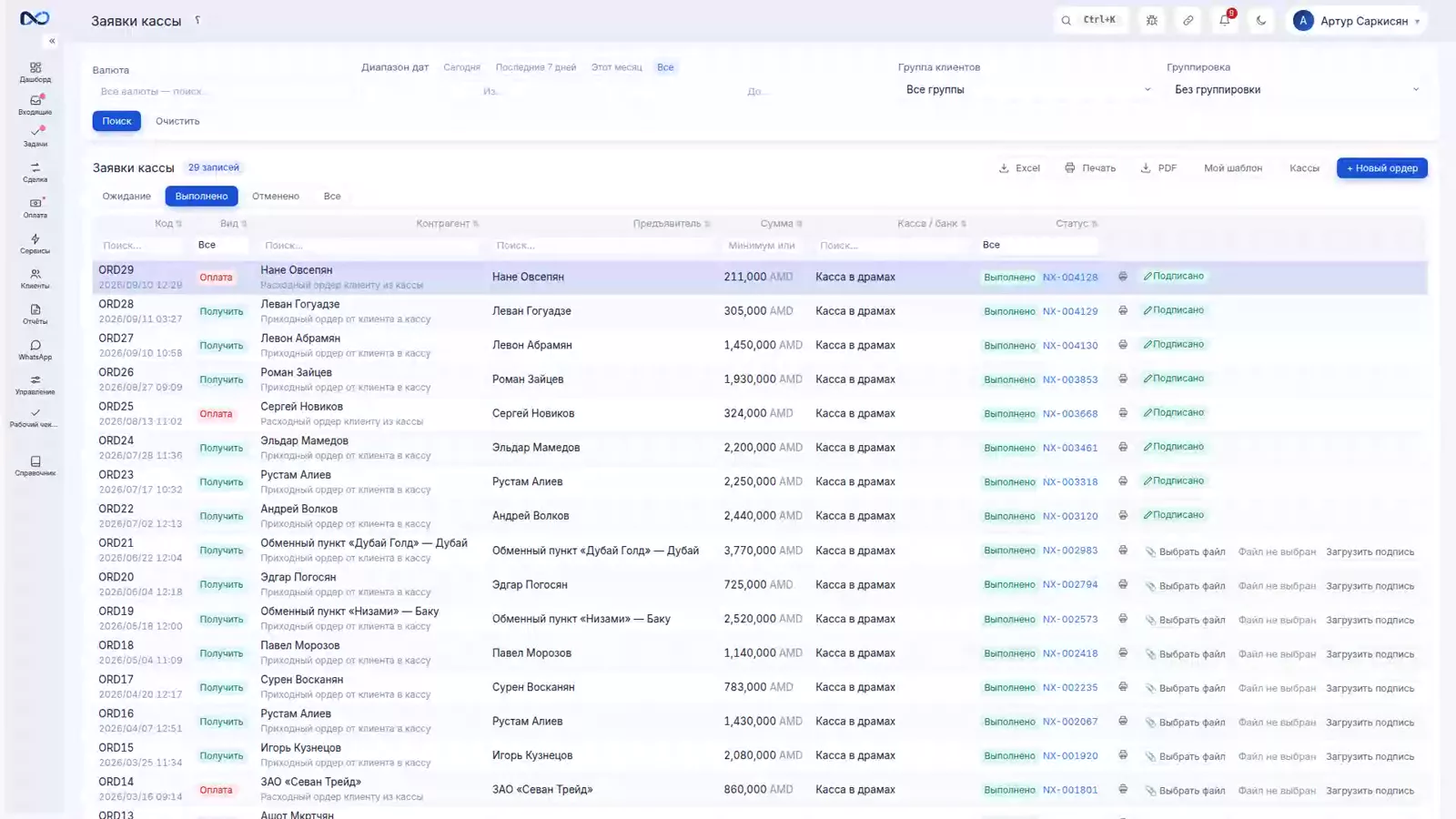Expand the grouping dropdown
This screenshot has height=819, width=1456.
(1297, 89)
